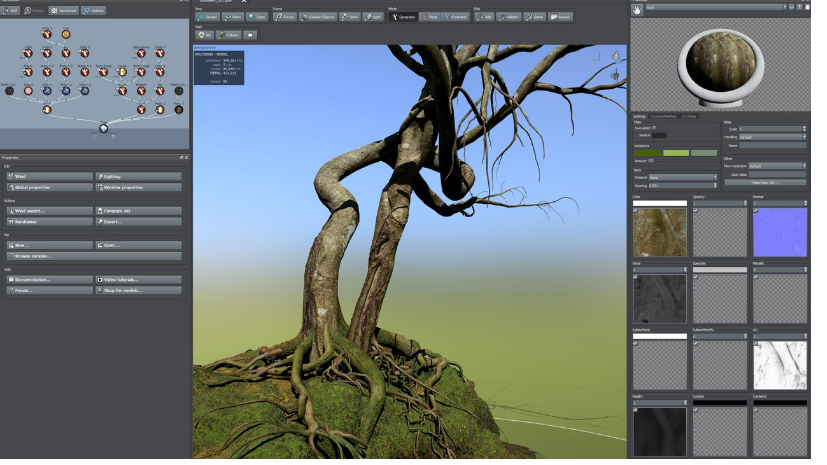Click the Light scene button
Viewport: 827px width, 465px height.
click(373, 17)
